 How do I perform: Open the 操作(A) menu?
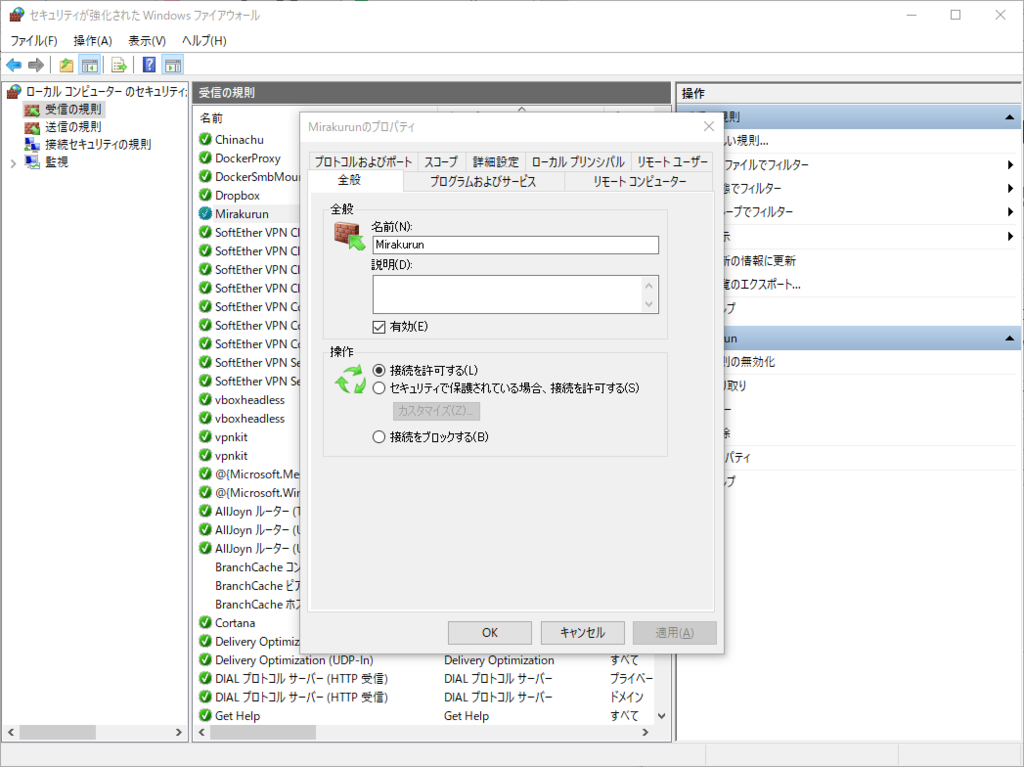93,41
